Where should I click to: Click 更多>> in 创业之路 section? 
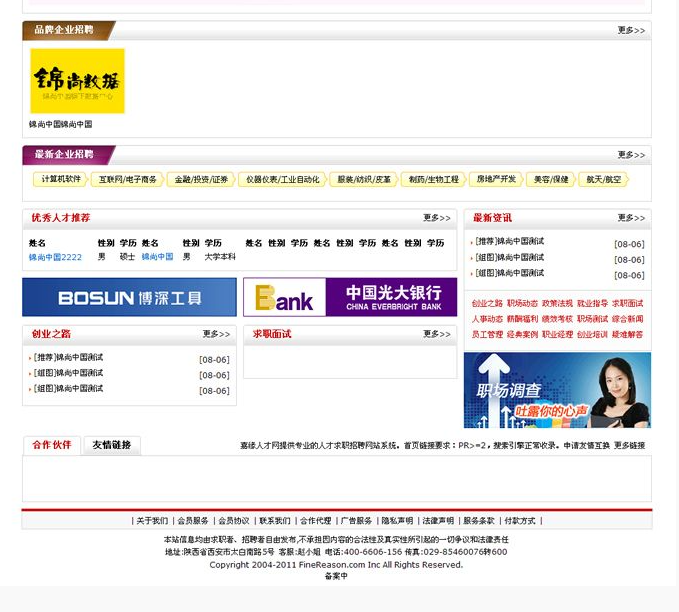216,334
